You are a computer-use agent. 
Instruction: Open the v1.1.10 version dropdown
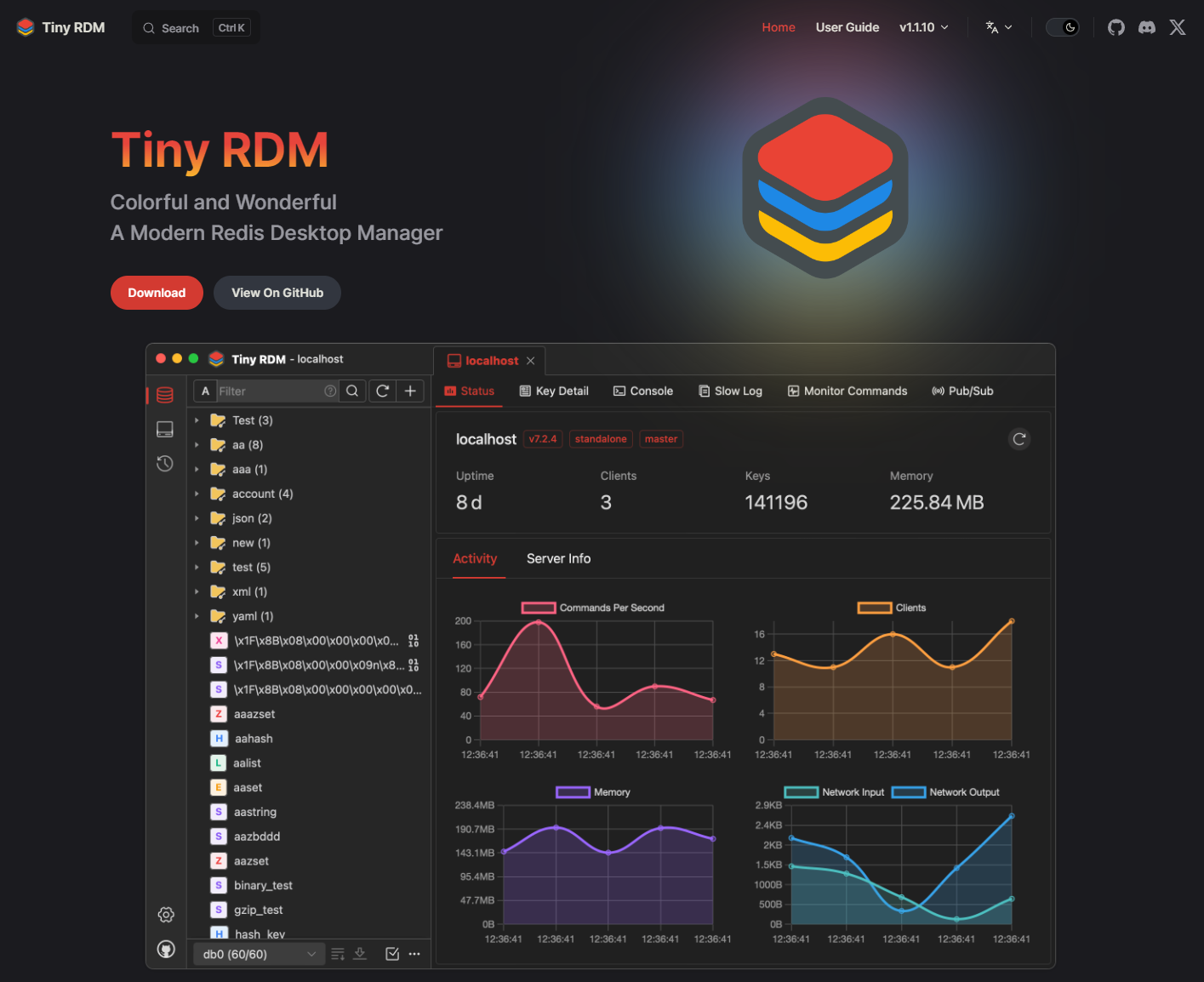[x=923, y=26]
